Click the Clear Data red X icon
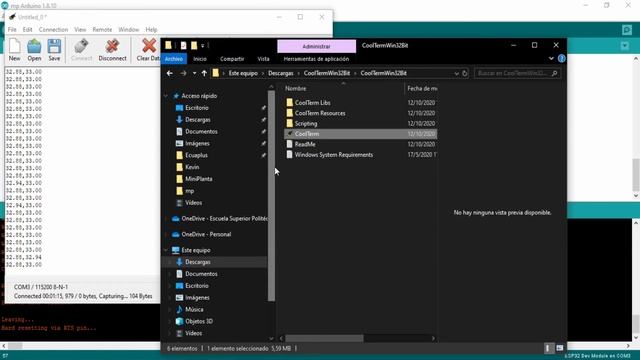 [x=149, y=46]
